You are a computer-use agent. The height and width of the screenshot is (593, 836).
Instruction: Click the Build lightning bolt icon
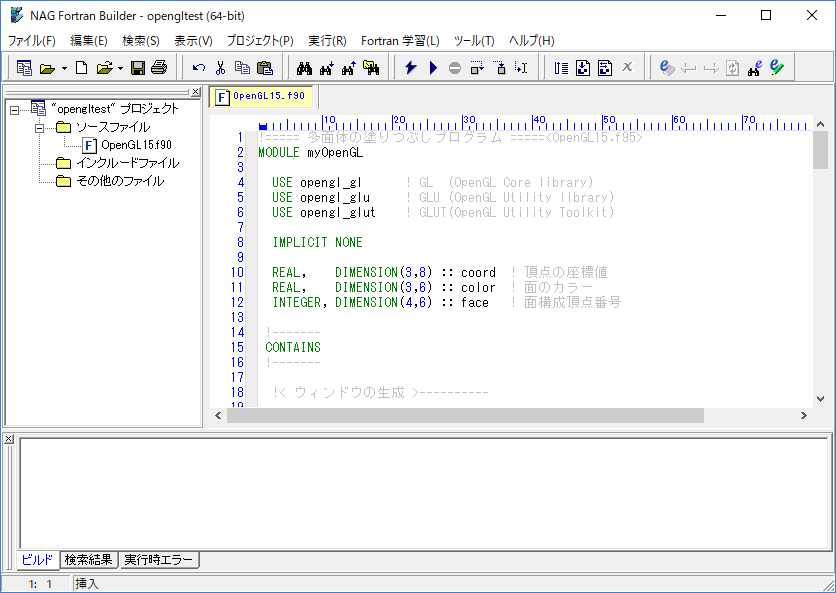tap(411, 68)
